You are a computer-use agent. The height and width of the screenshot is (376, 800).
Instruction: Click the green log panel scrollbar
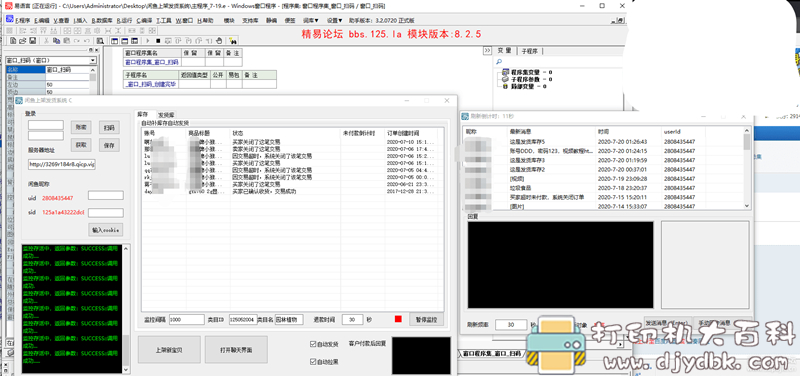pos(127,309)
